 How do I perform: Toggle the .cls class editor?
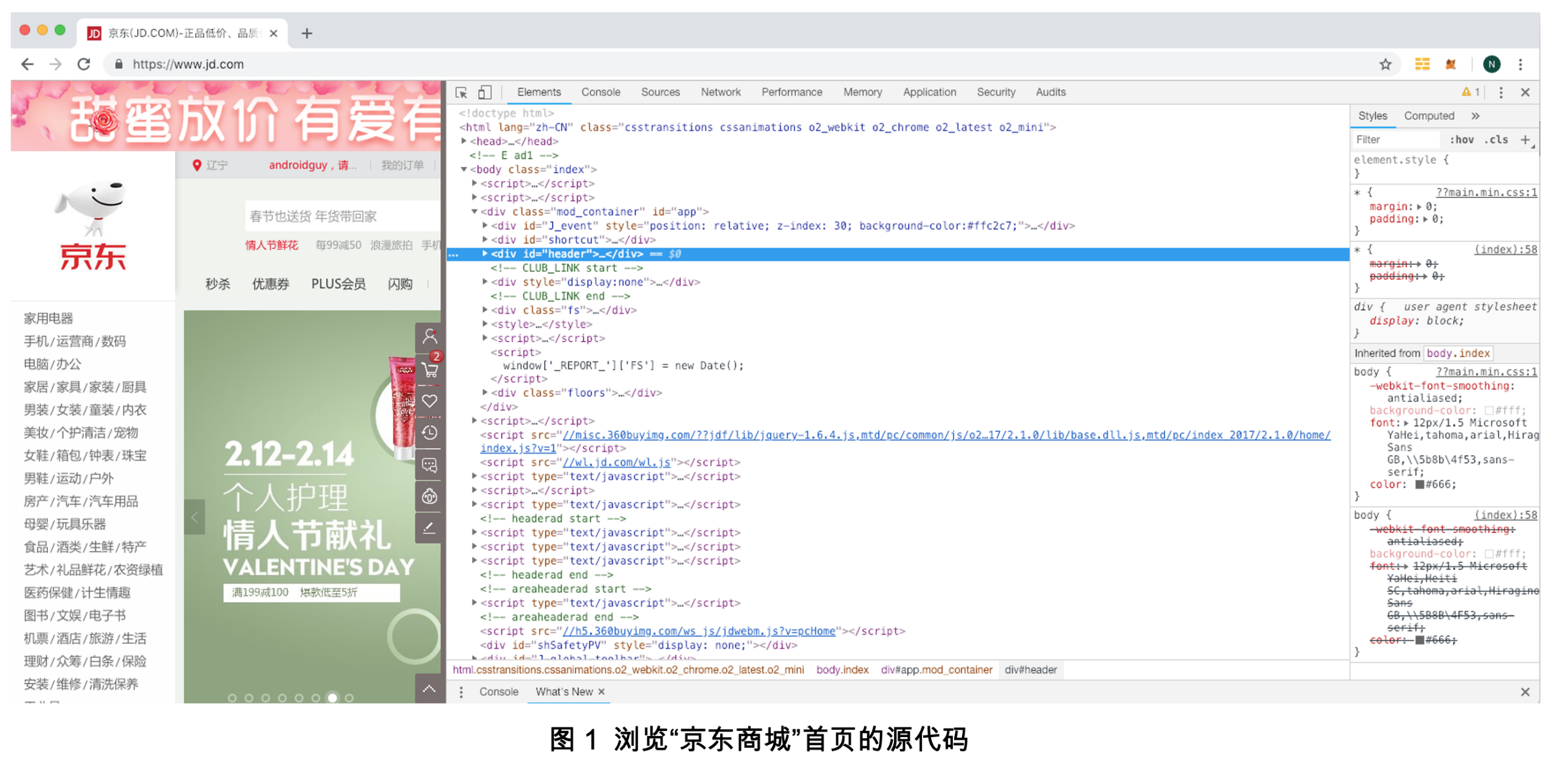pos(1497,140)
